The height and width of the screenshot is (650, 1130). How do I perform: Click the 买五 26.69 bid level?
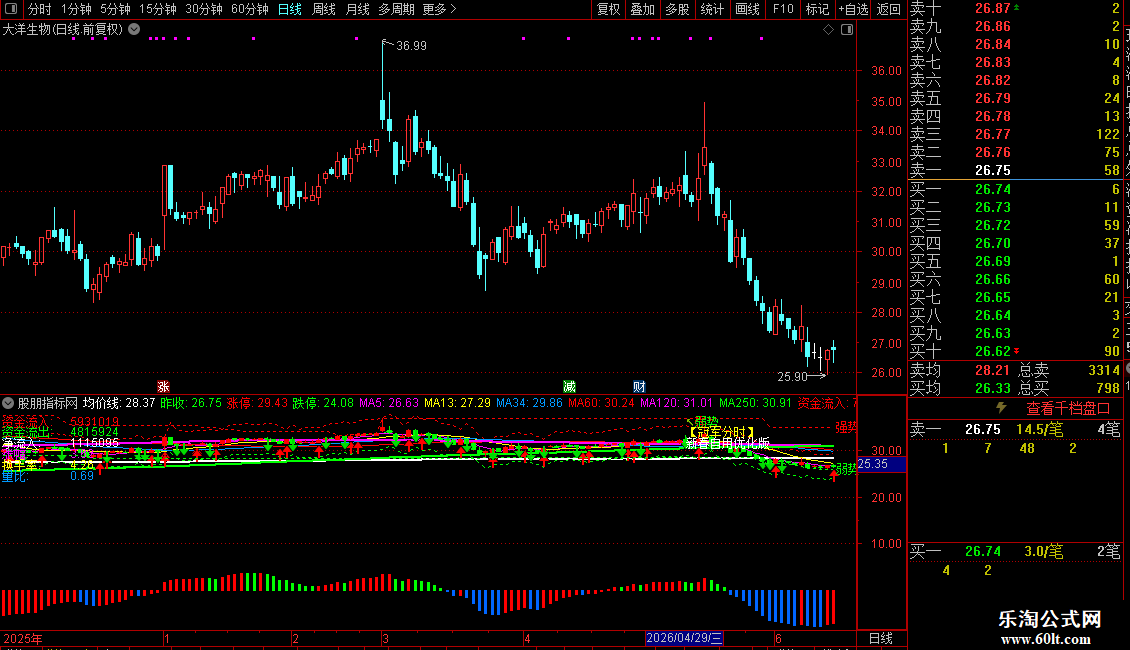coord(1015,261)
